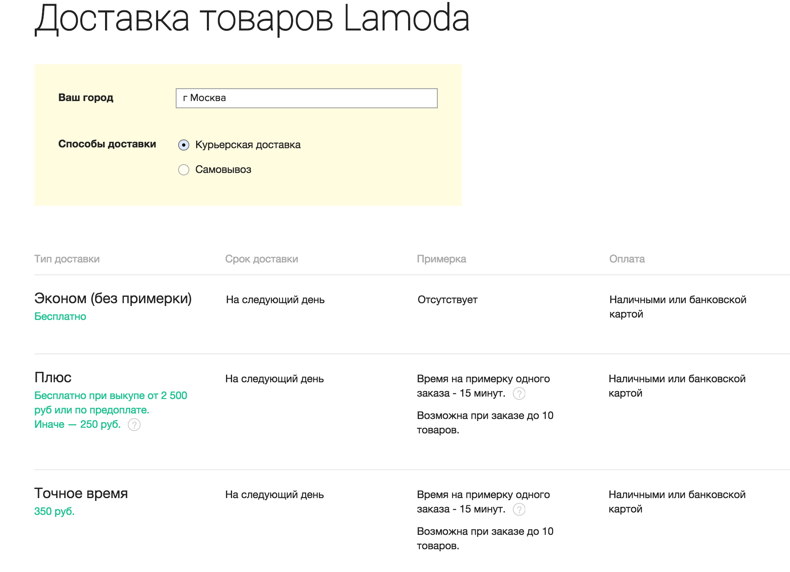Click the 'Эконом (без примерки)' delivery title
The width and height of the screenshot is (790, 572).
pos(113,298)
